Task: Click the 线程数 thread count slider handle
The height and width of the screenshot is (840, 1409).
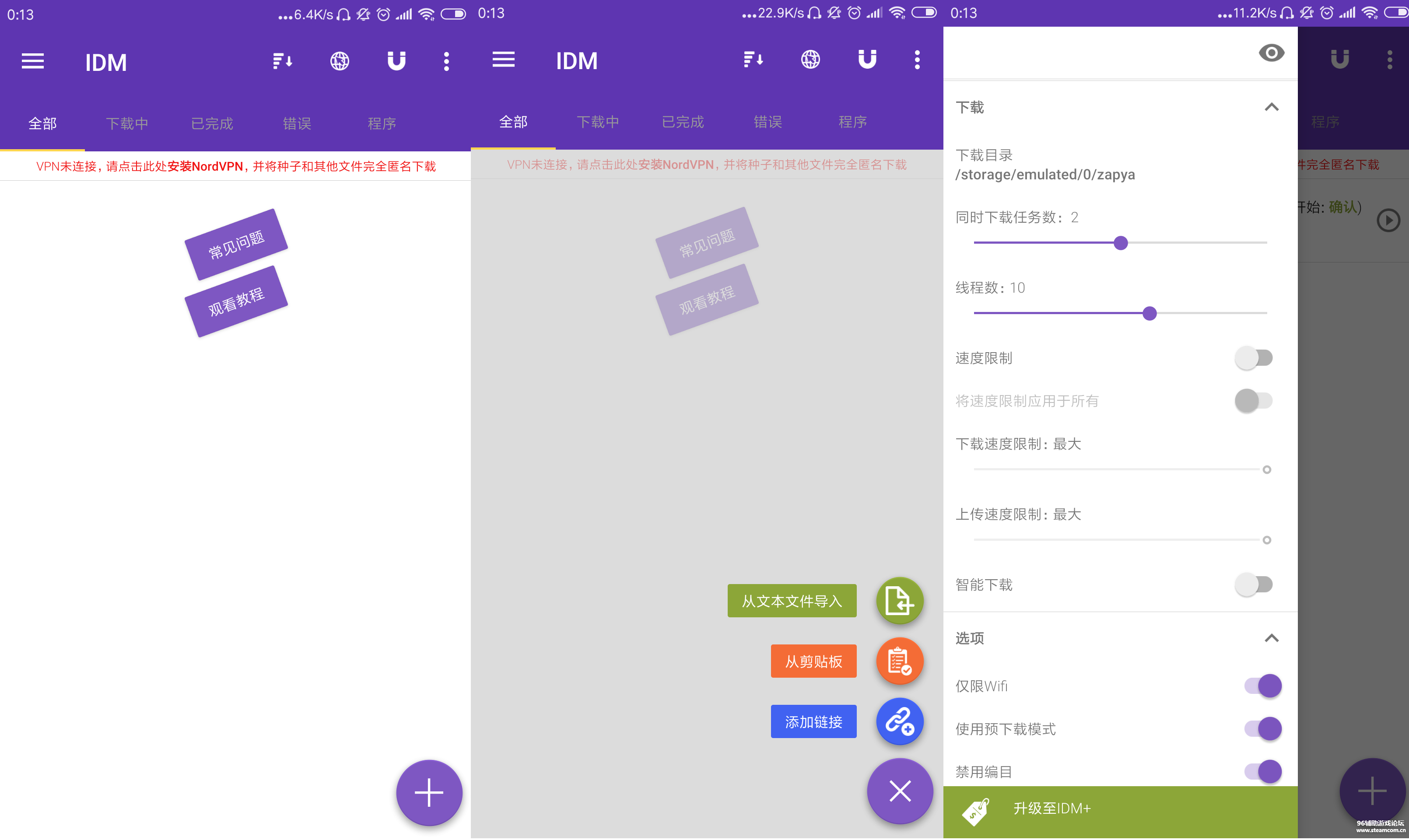Action: pyautogui.click(x=1149, y=313)
